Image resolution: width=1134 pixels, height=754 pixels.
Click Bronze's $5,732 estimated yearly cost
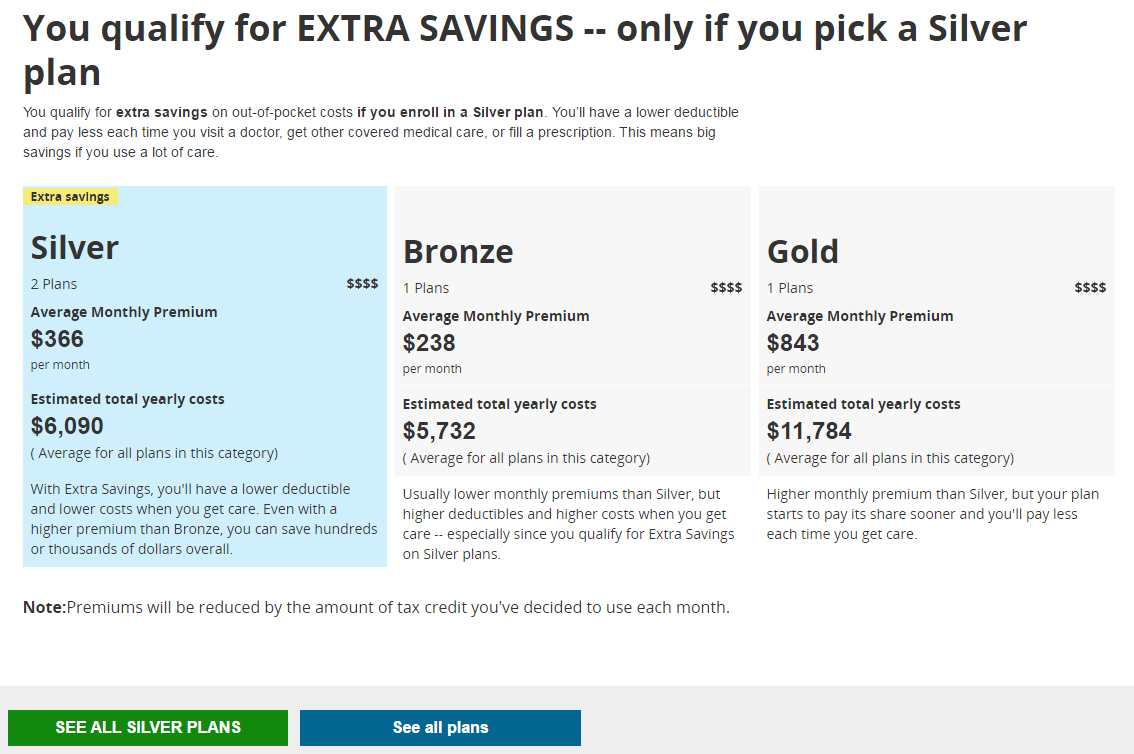(x=439, y=431)
